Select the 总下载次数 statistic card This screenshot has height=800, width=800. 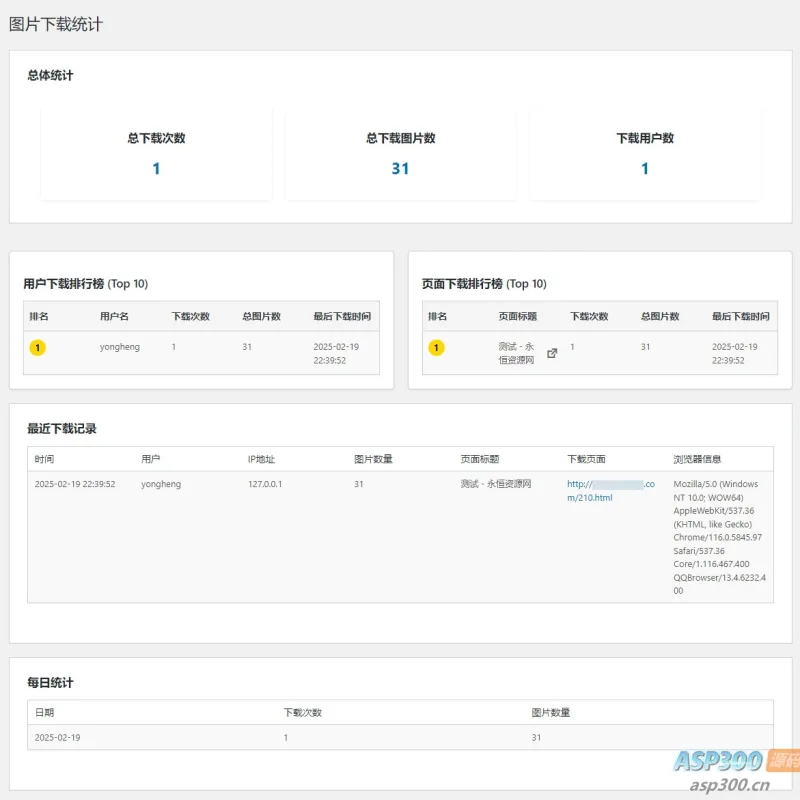point(157,153)
